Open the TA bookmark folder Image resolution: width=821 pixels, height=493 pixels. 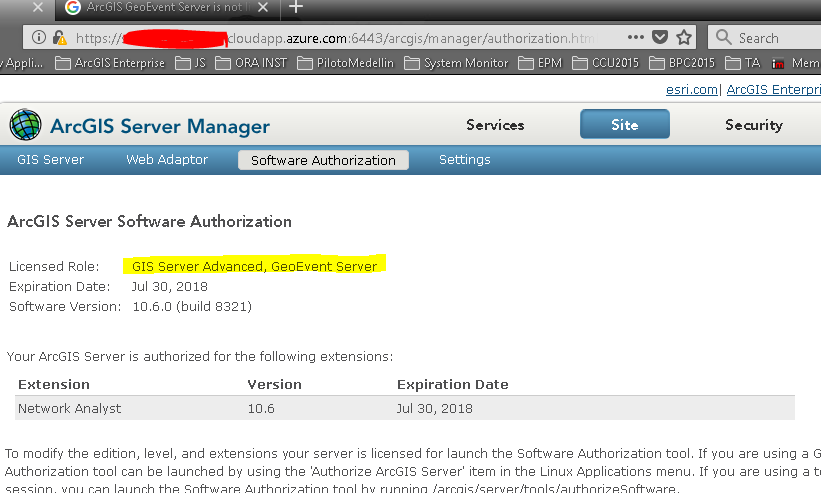pyautogui.click(x=742, y=63)
